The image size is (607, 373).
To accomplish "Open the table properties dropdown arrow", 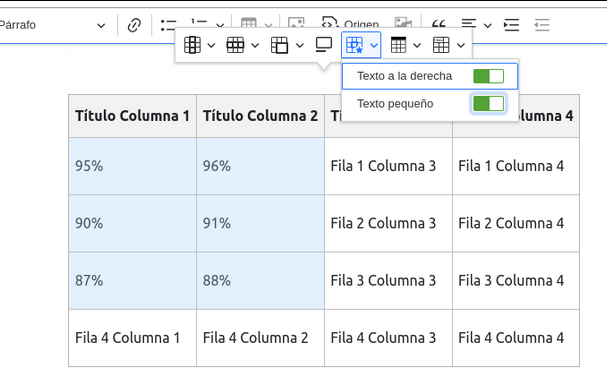I will pos(417,45).
